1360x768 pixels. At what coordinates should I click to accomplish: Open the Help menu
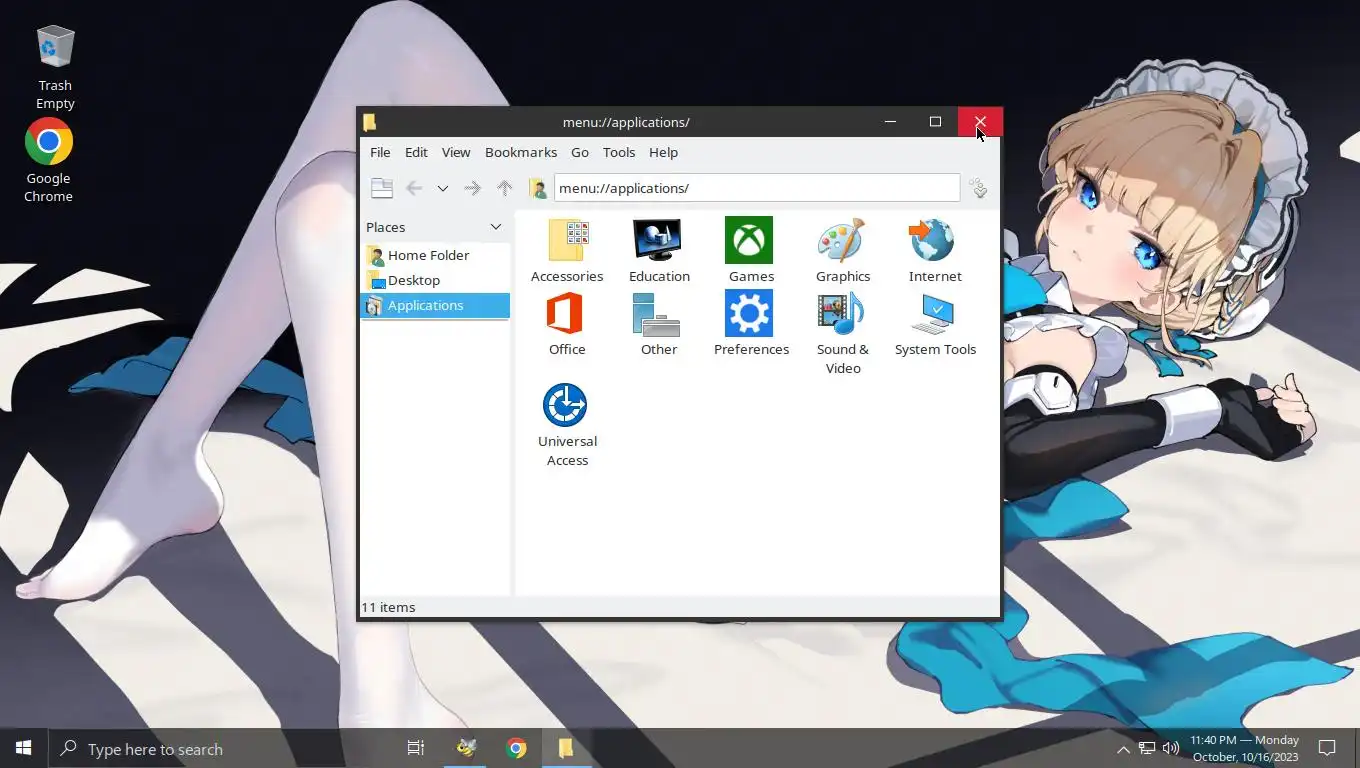[663, 152]
